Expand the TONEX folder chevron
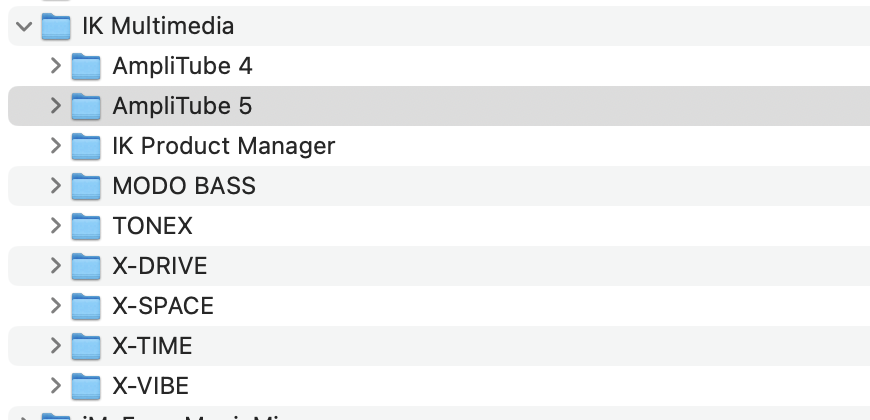 coord(56,226)
